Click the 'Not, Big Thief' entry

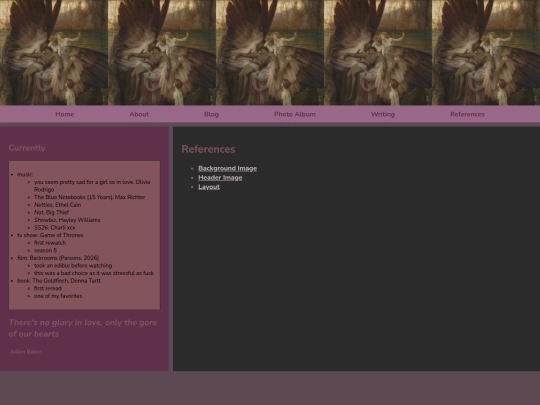pyautogui.click(x=51, y=212)
